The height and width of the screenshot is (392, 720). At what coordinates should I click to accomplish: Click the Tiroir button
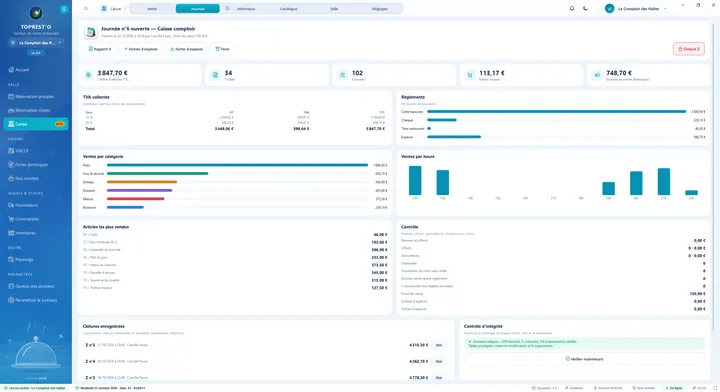(x=222, y=49)
